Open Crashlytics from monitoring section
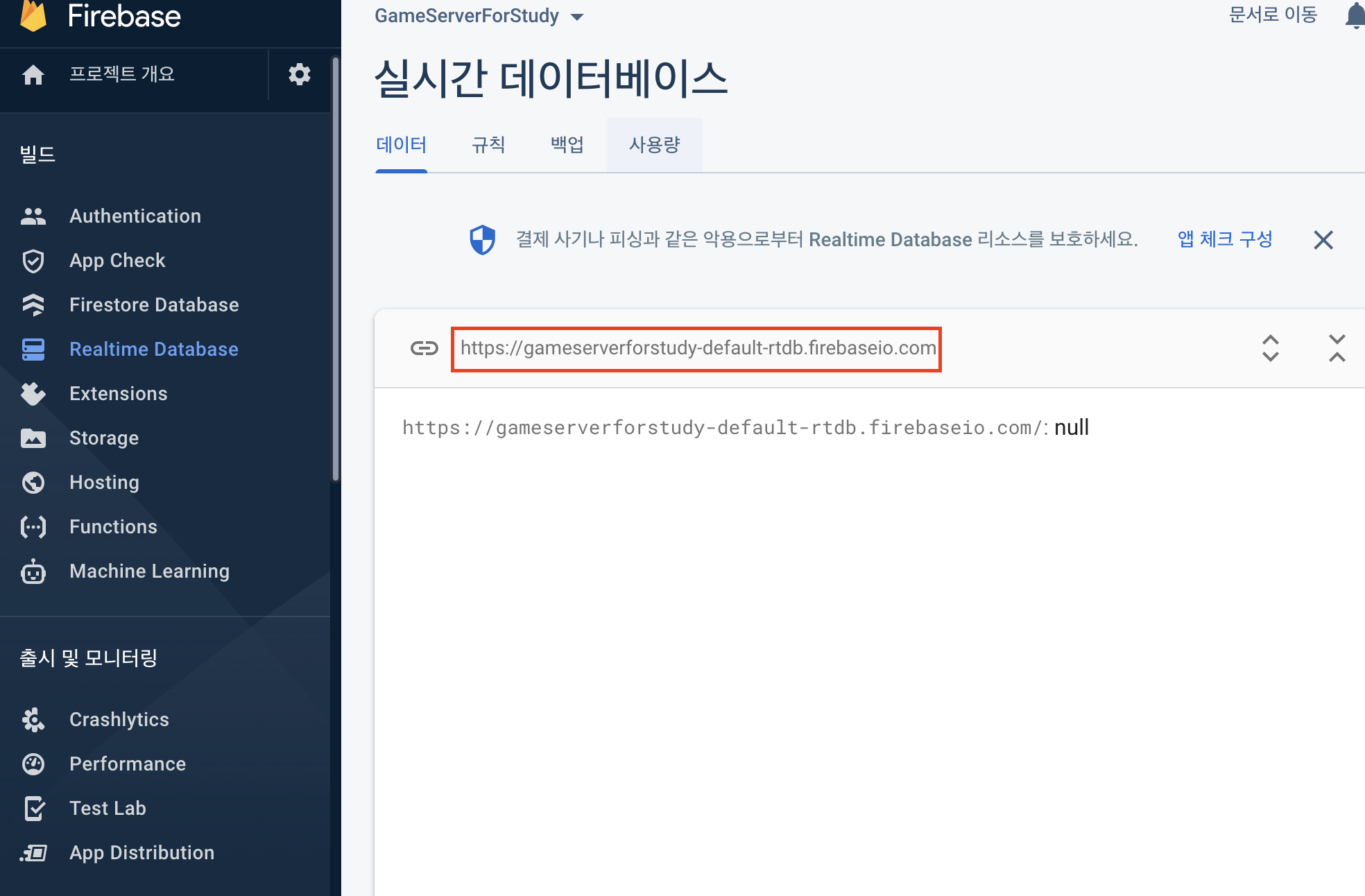This screenshot has width=1365, height=896. [x=119, y=719]
